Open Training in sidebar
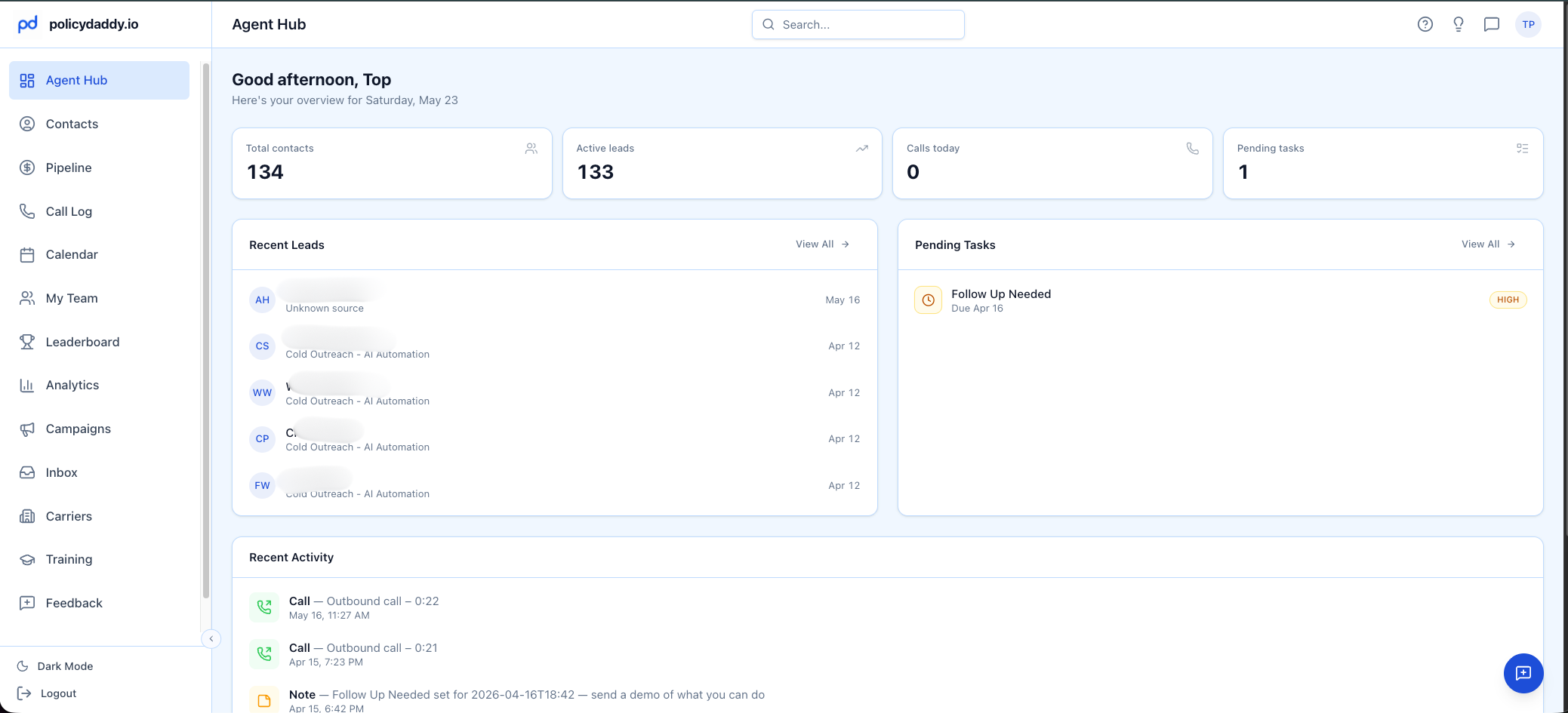 [99, 560]
